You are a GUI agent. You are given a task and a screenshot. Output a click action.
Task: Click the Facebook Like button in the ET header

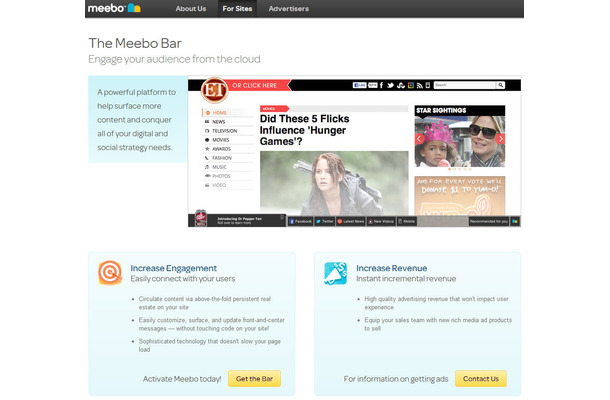(x=359, y=85)
